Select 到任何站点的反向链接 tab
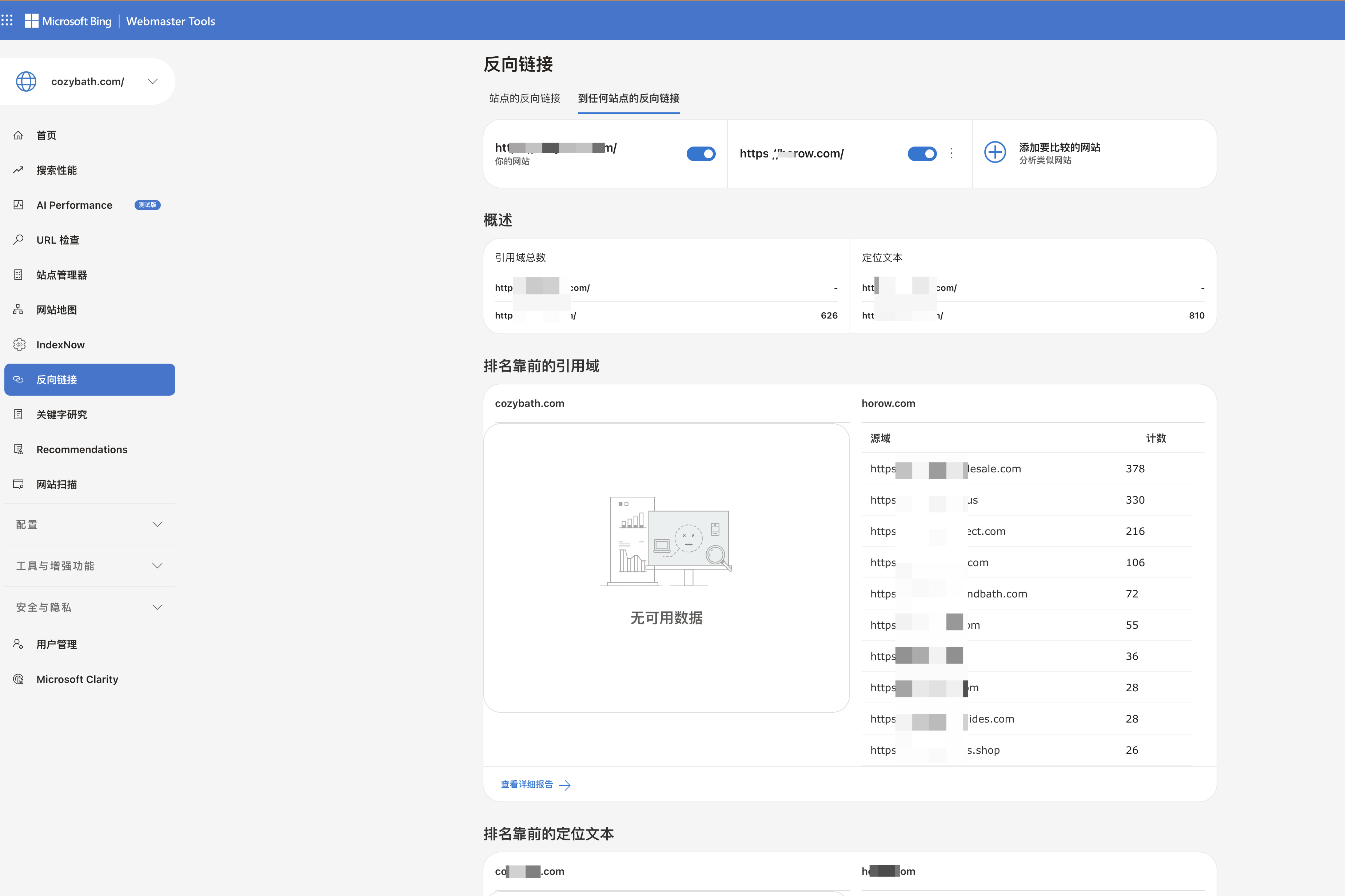 tap(628, 98)
